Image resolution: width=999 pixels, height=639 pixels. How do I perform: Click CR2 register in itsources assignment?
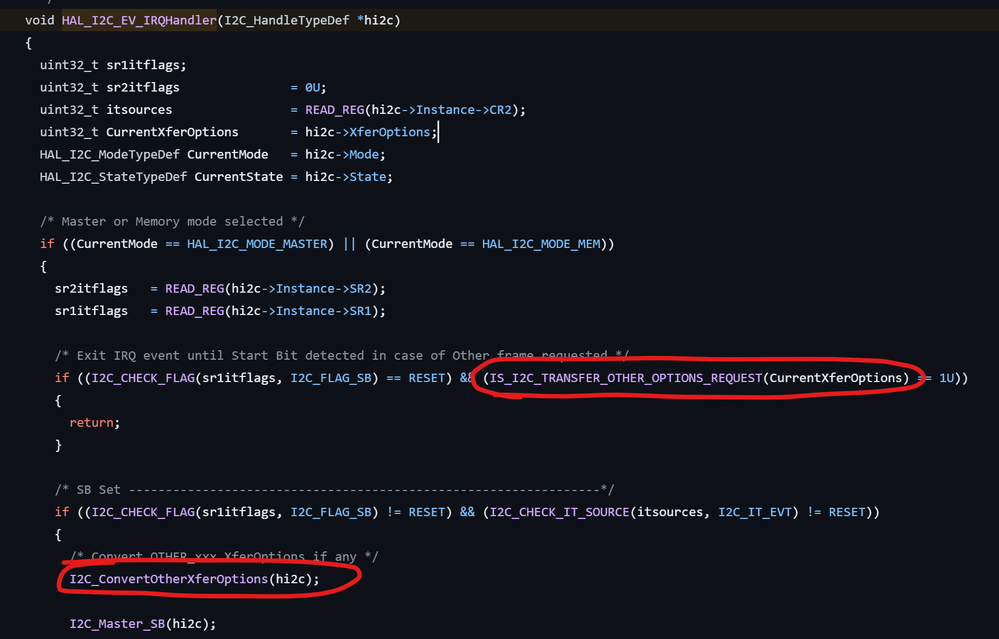tap(501, 110)
